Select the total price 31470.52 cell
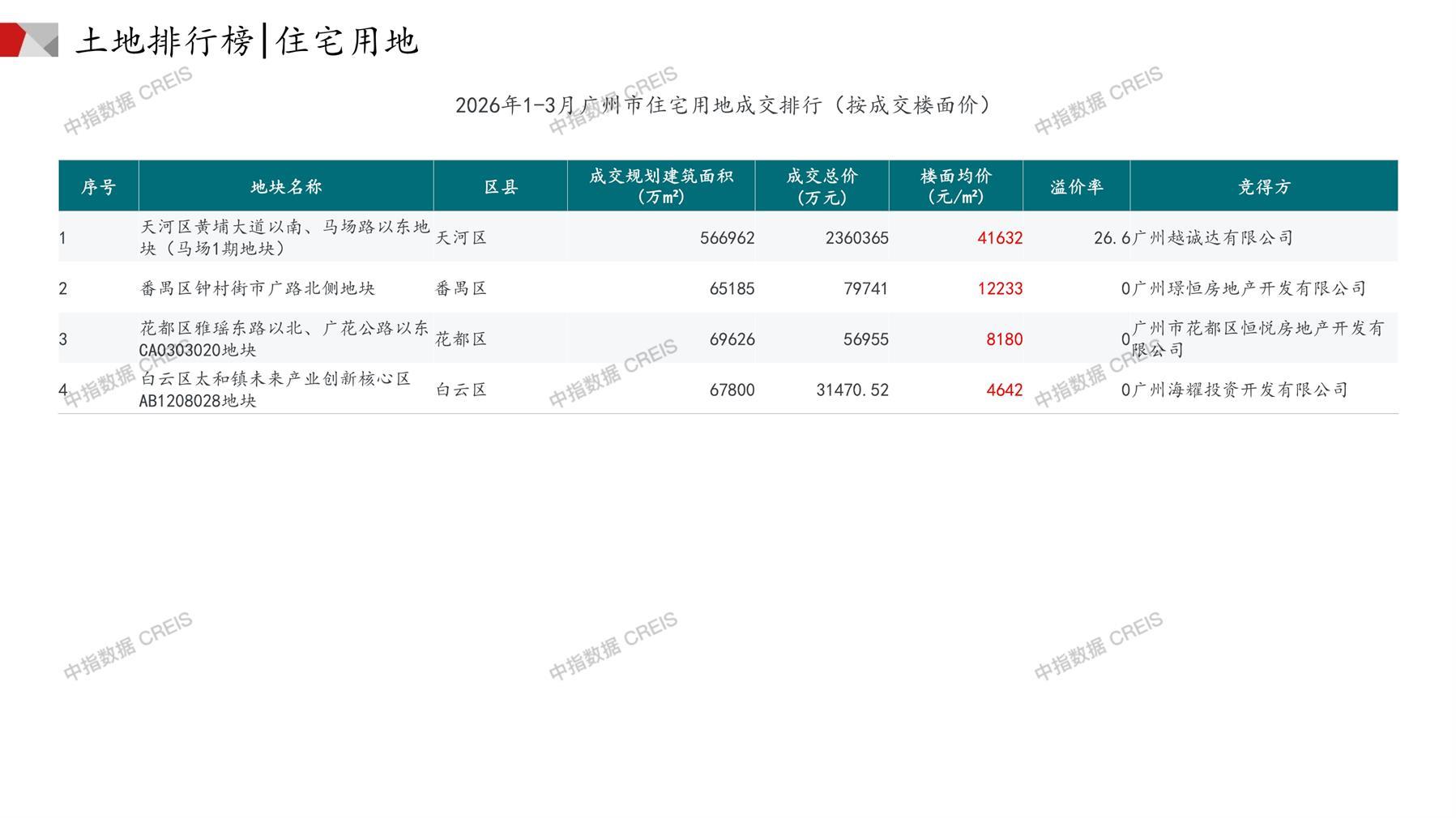 coord(852,390)
